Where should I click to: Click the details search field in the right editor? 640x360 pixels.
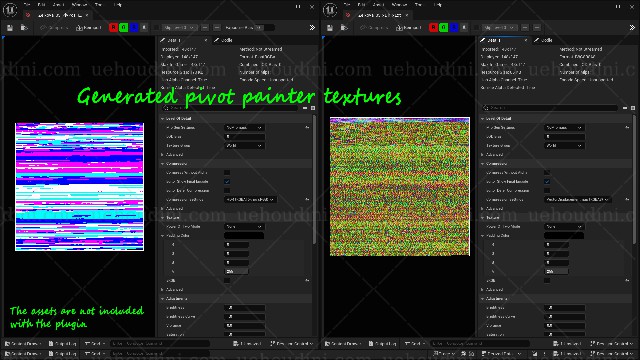(550, 108)
